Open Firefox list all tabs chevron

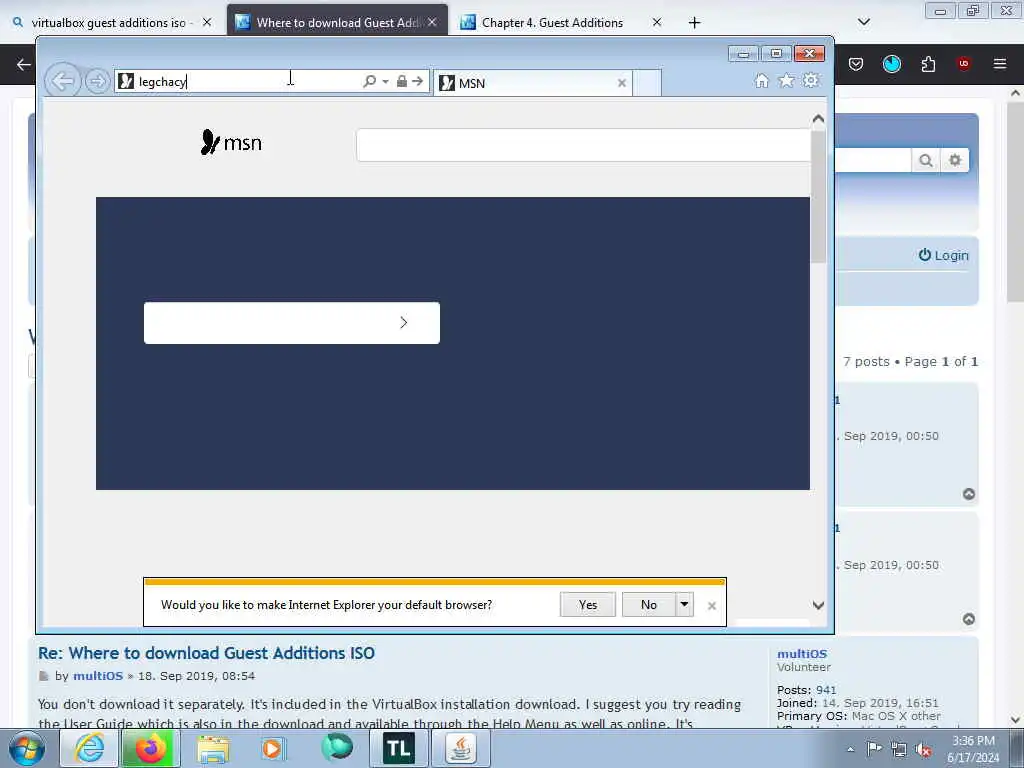864,22
